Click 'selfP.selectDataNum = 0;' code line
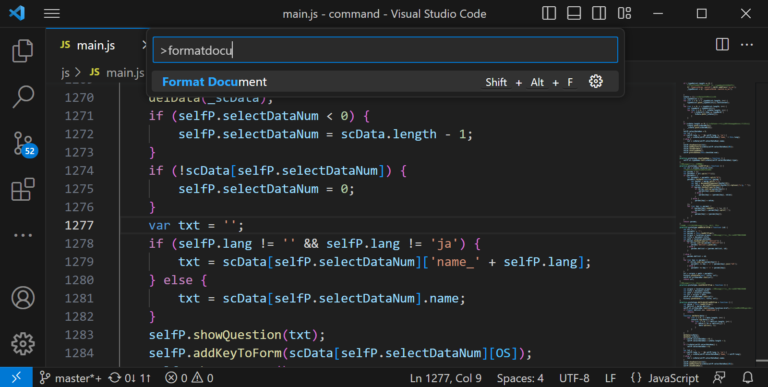 point(266,189)
